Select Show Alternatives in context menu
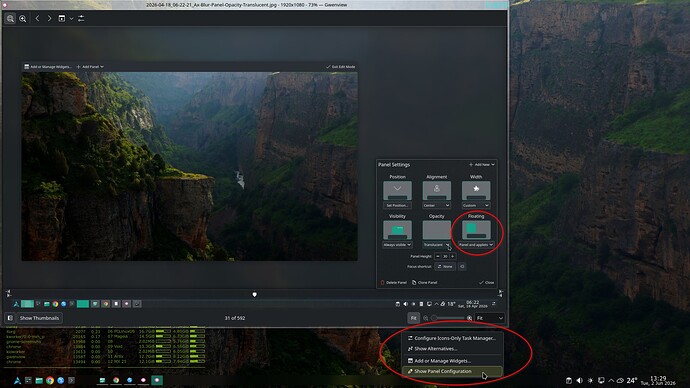The image size is (690, 388). [451, 348]
